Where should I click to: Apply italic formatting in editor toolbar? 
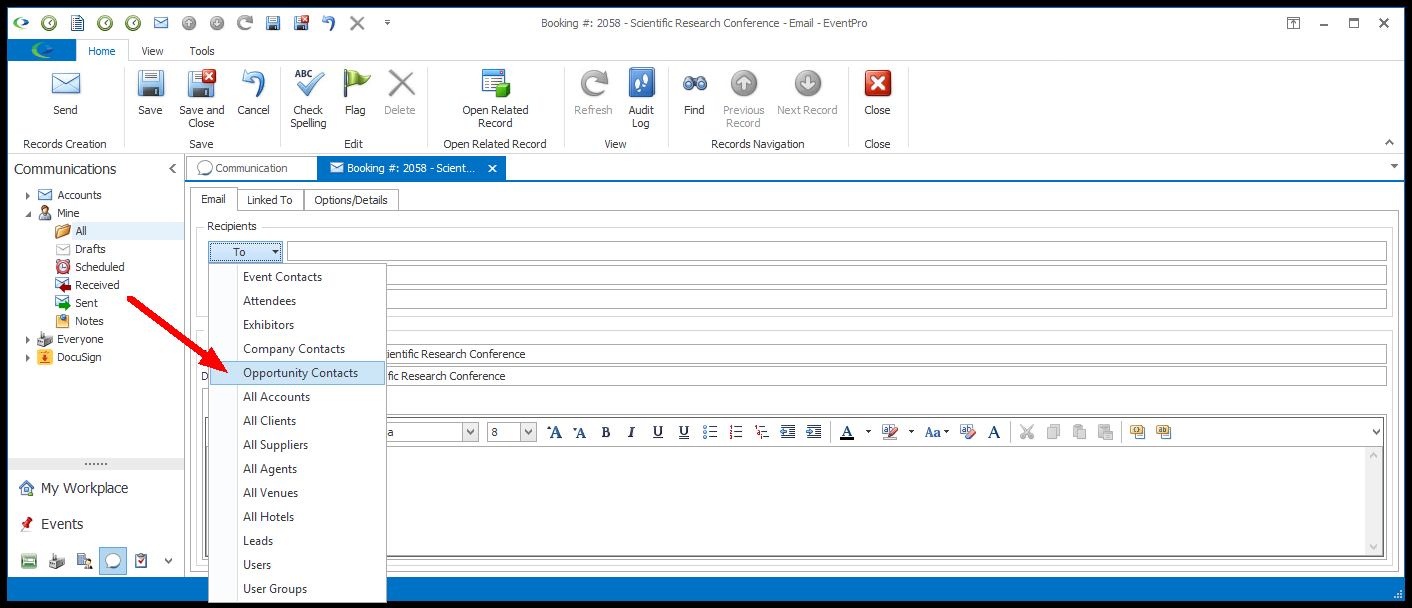pyautogui.click(x=631, y=432)
